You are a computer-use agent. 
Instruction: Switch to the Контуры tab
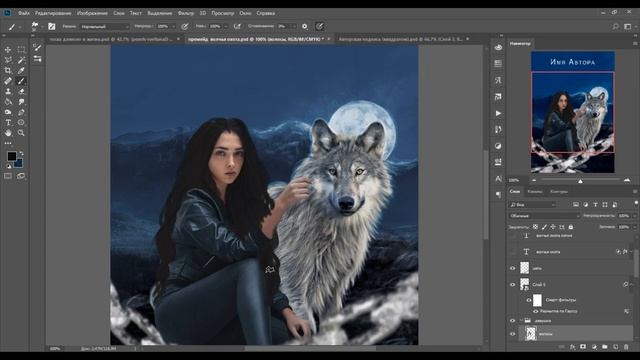tap(559, 191)
